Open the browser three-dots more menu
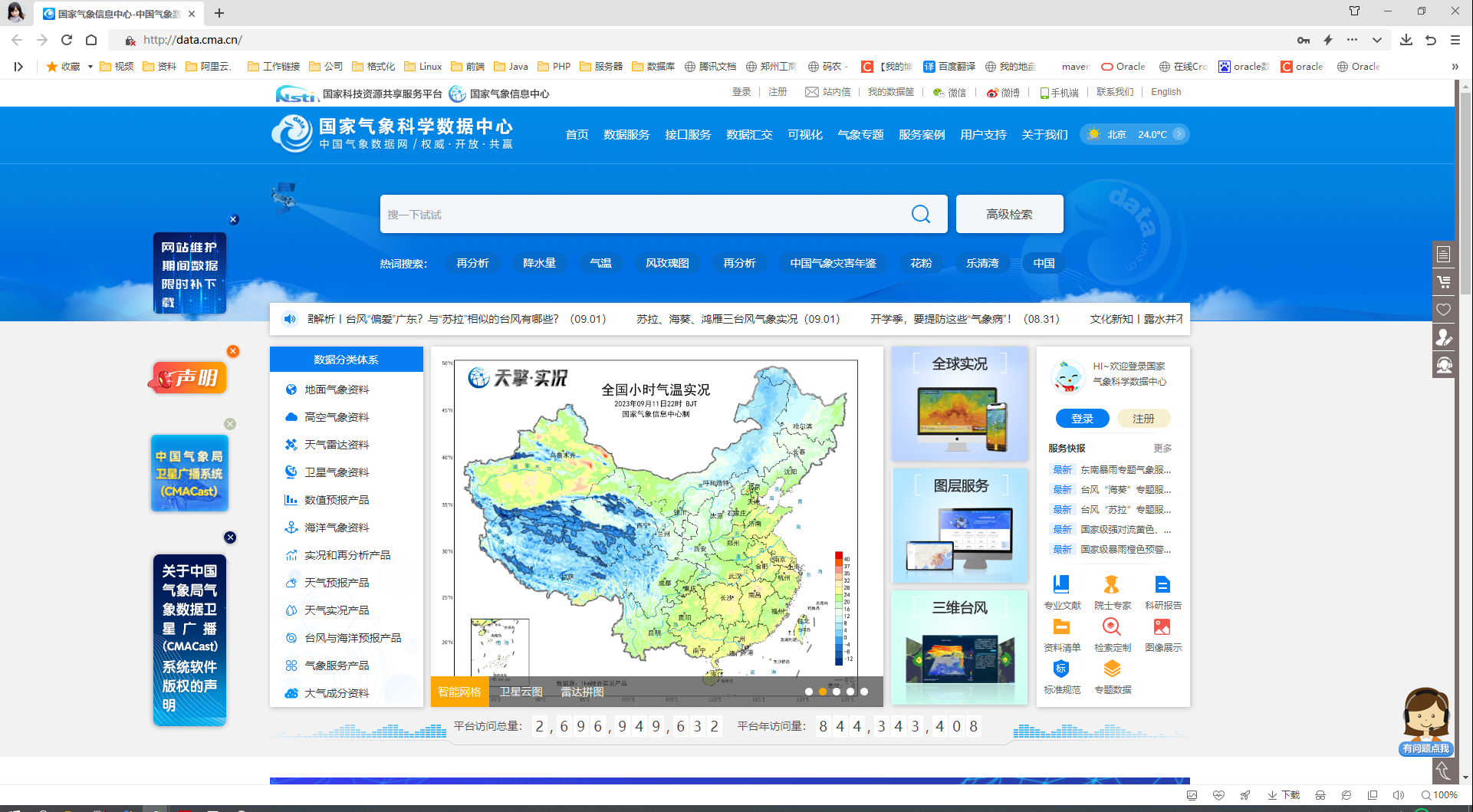 tap(1352, 40)
